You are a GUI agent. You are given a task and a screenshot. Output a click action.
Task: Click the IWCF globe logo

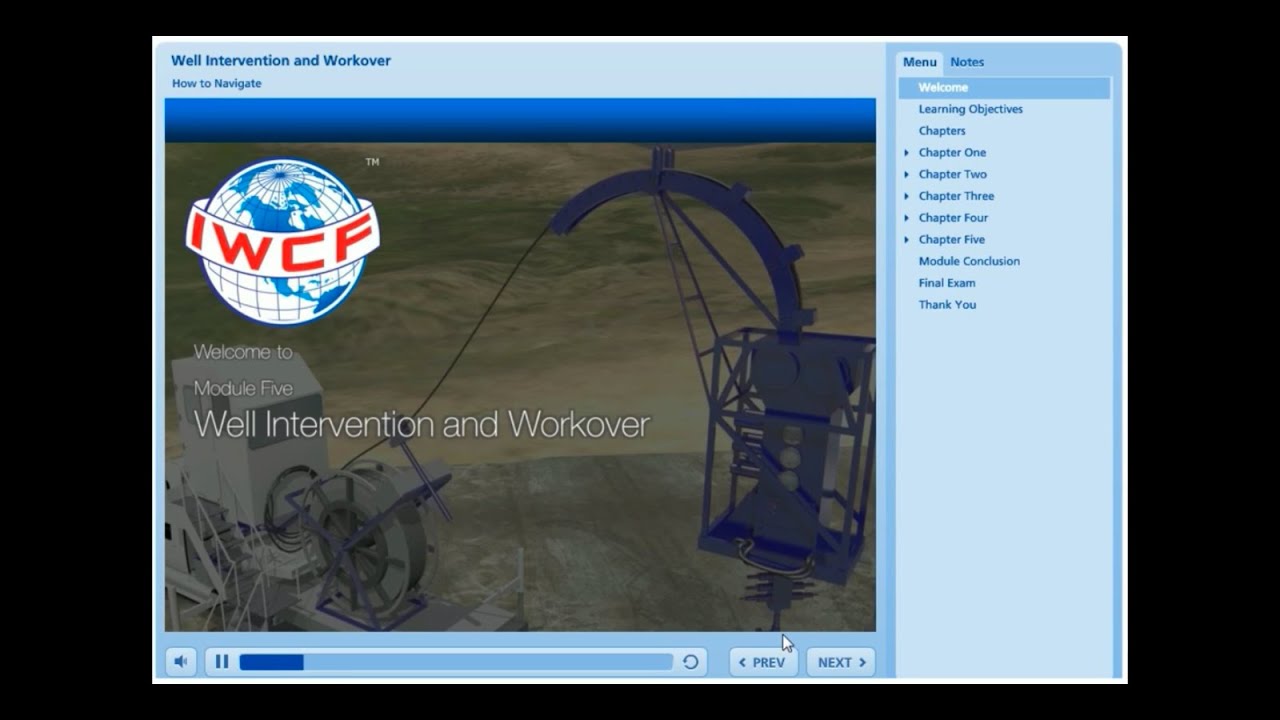282,240
